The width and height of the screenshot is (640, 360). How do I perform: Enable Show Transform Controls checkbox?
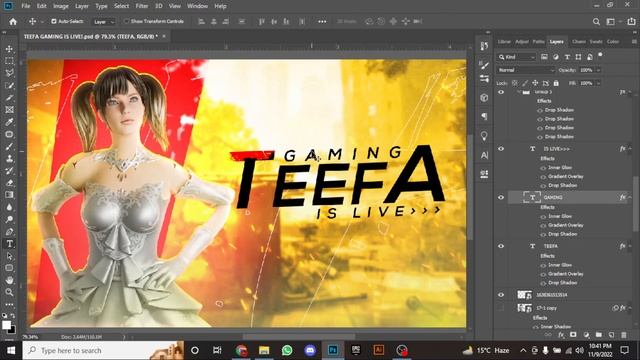(x=126, y=21)
